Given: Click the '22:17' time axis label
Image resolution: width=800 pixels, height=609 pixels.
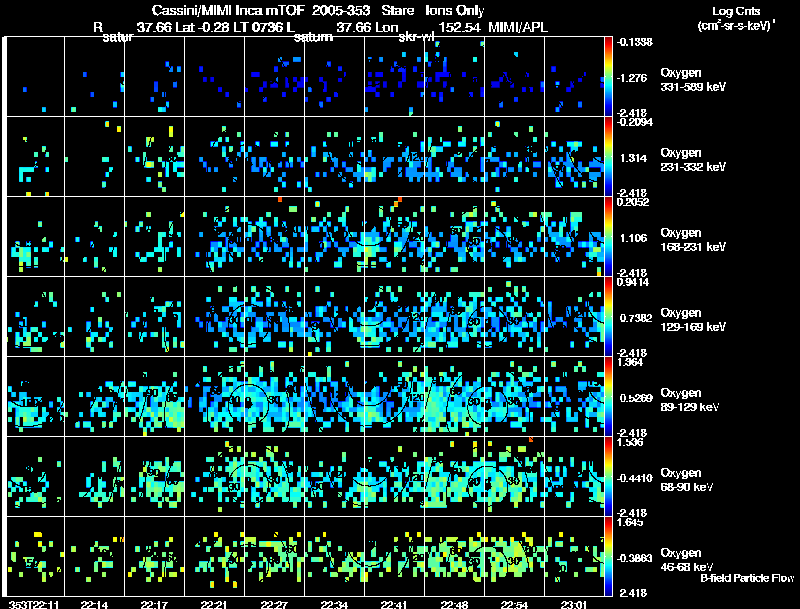Looking at the screenshot, I should point(154,605).
